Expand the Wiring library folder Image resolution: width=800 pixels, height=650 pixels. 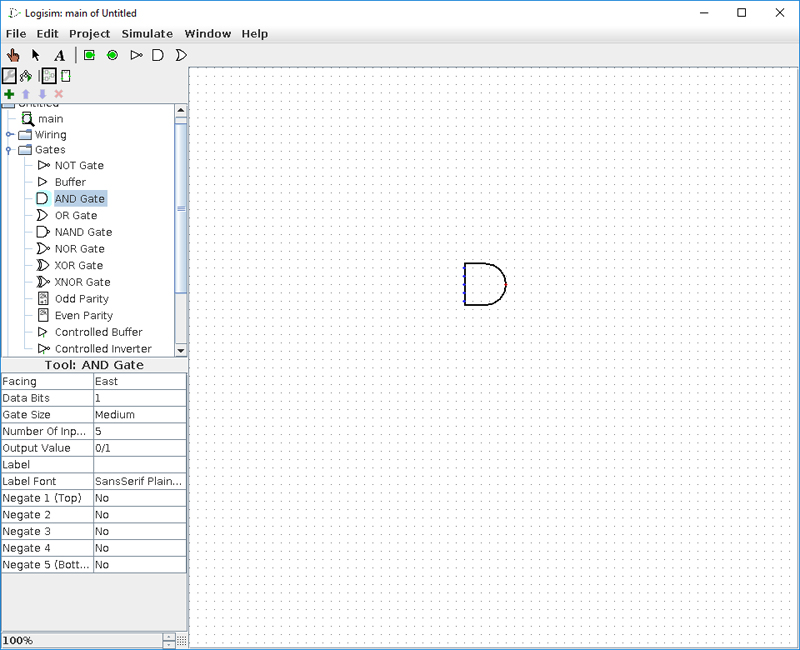click(10, 134)
